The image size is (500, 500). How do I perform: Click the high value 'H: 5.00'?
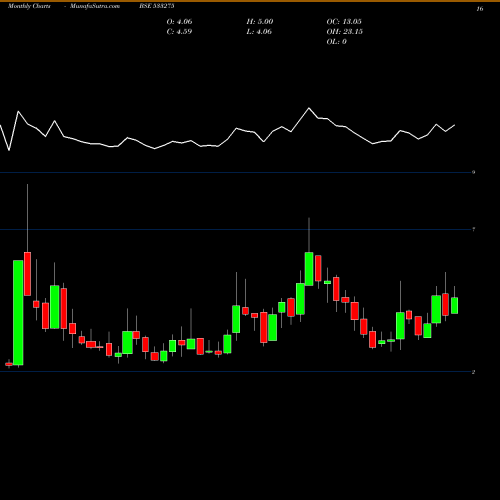(x=260, y=22)
